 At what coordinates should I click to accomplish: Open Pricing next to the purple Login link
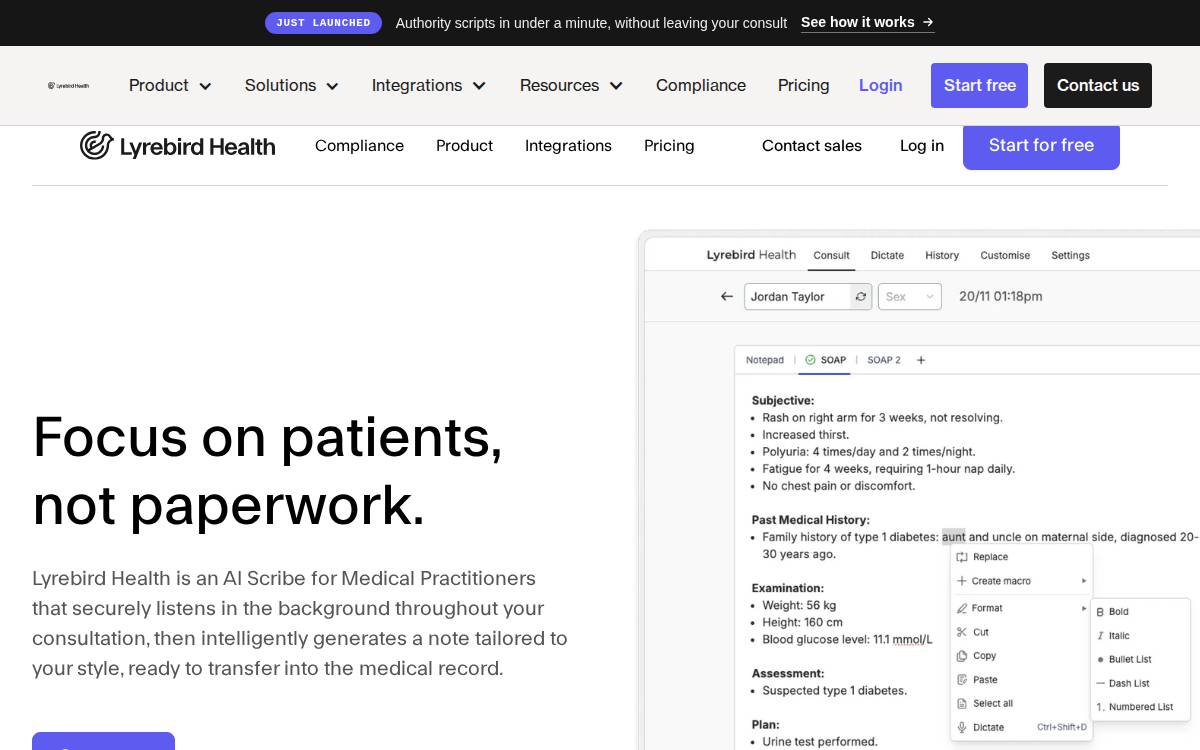pos(804,86)
